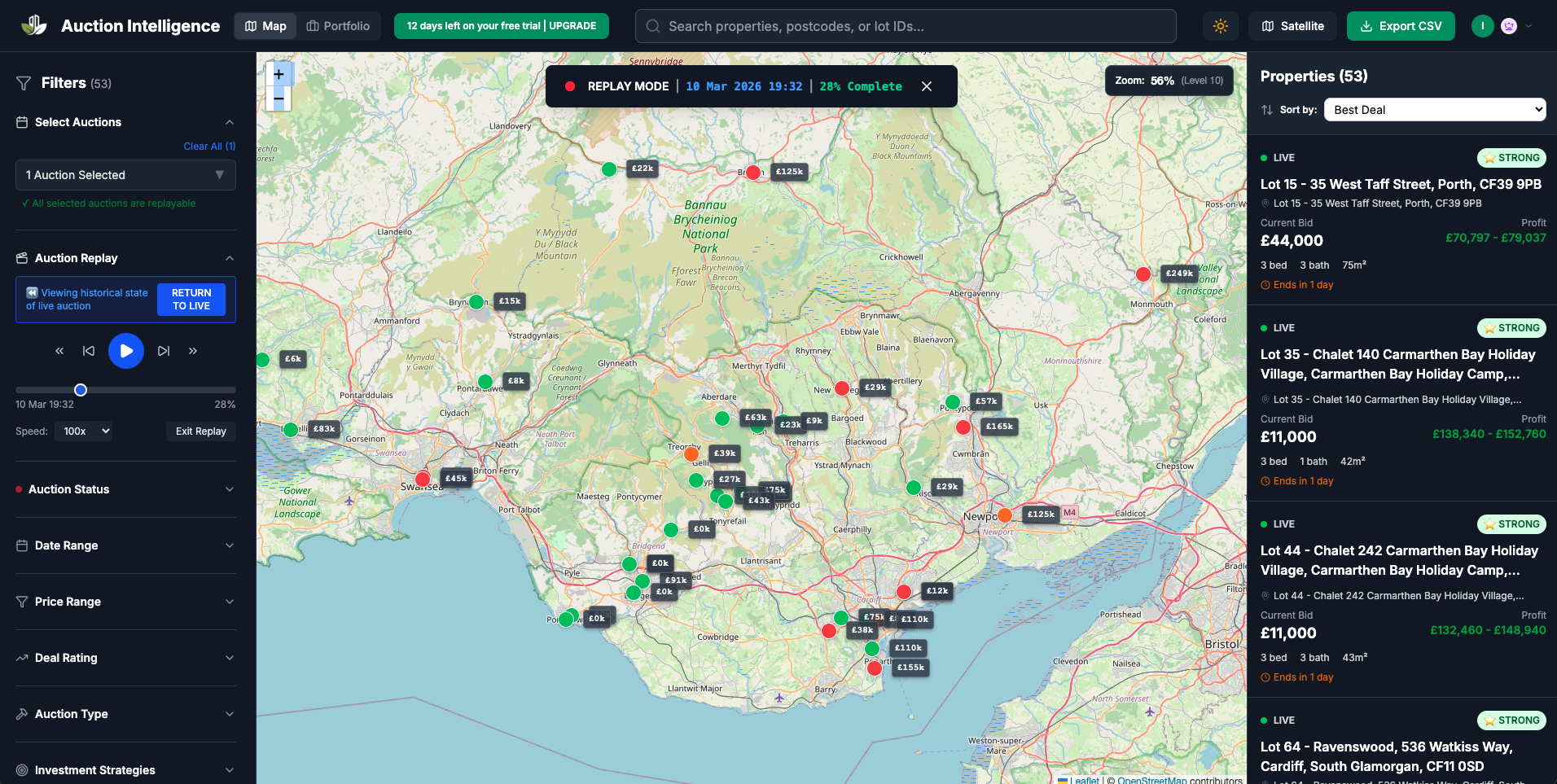Fast forward the auction replay
Viewport: 1557px width, 784px height.
tap(193, 351)
